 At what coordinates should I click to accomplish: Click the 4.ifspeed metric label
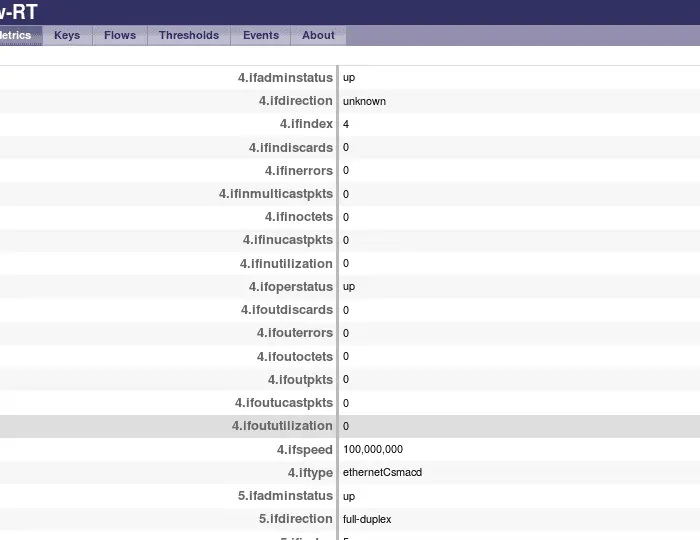point(305,449)
